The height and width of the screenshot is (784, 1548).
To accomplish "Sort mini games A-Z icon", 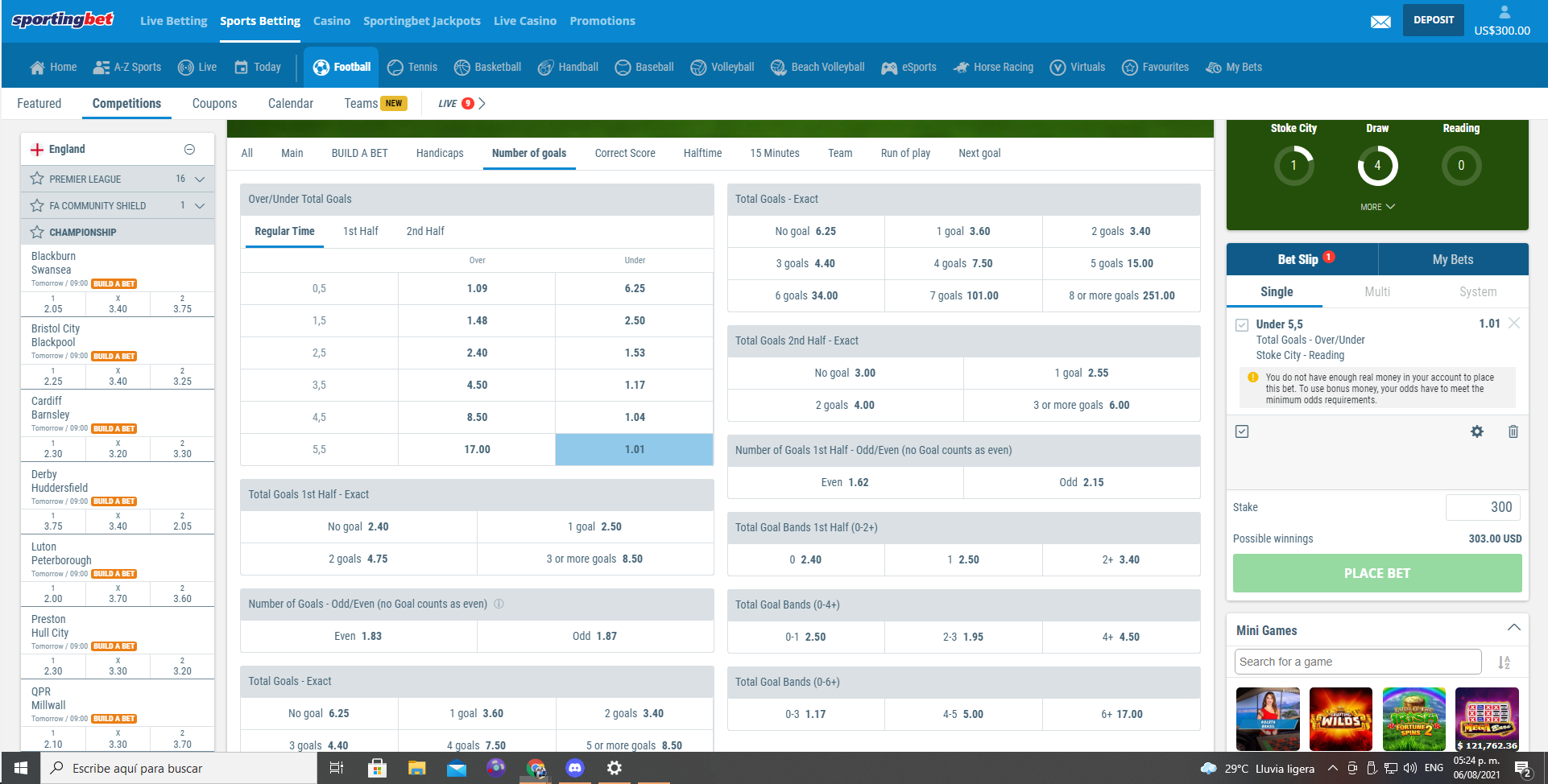I will (x=1504, y=662).
